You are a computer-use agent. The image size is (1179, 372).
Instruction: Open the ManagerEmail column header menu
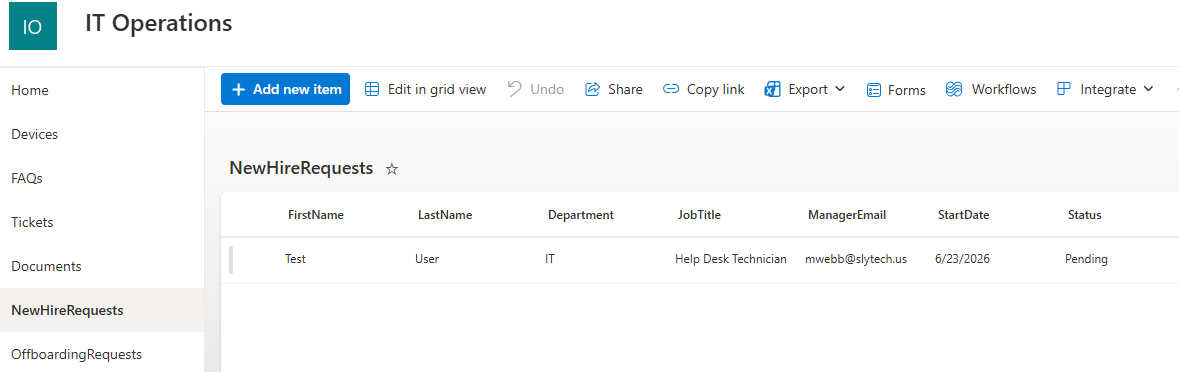point(847,215)
